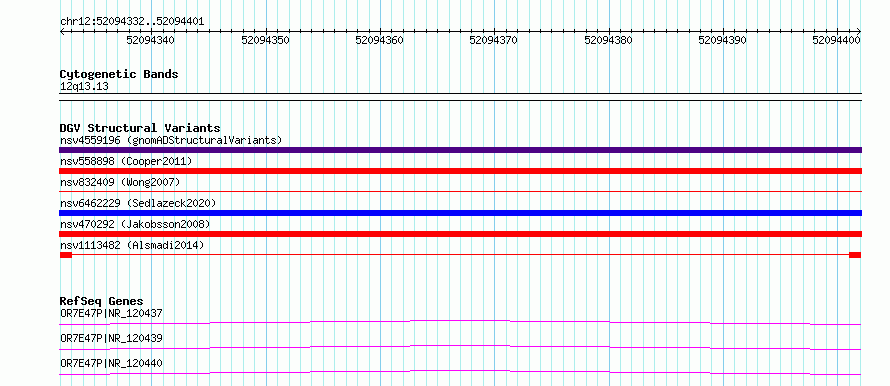Image resolution: width=890 pixels, height=386 pixels.
Task: Click the 12q13.13 cytogenetic band bar
Action: click(x=460, y=96)
